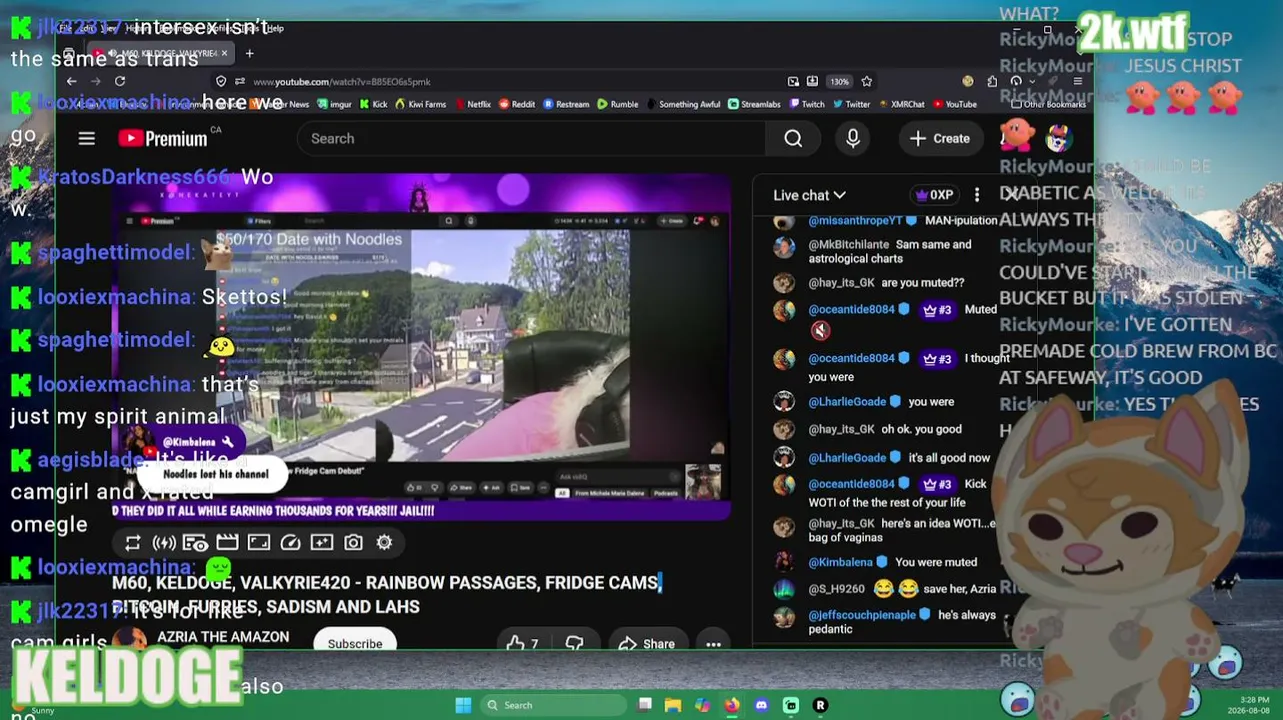
Task: Open the YouTube bookmark in the bookmarks bar
Action: pos(955,104)
